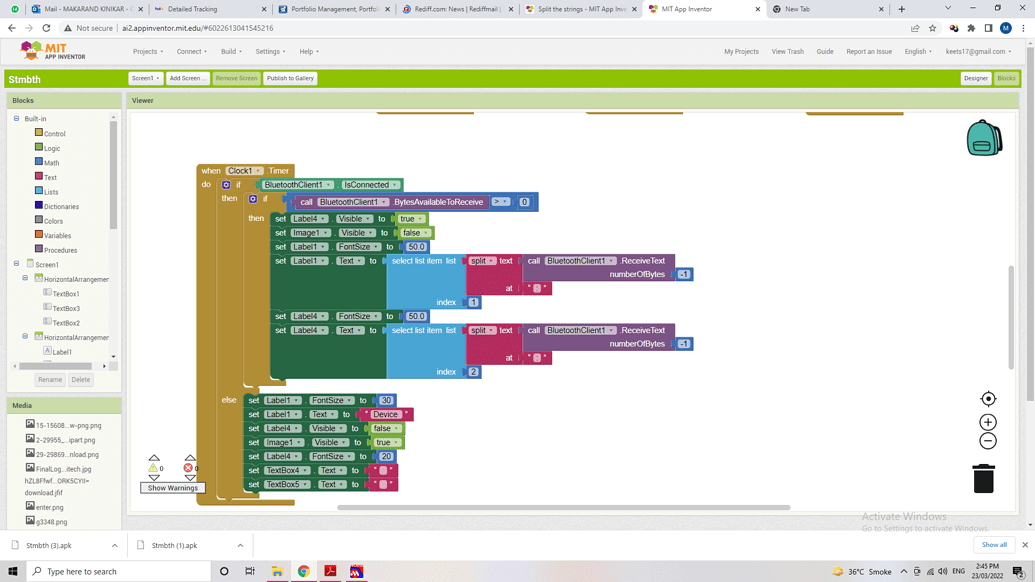Open the trash can in the blocks viewer
Screen dimensions: 1035x582
[x=984, y=478]
